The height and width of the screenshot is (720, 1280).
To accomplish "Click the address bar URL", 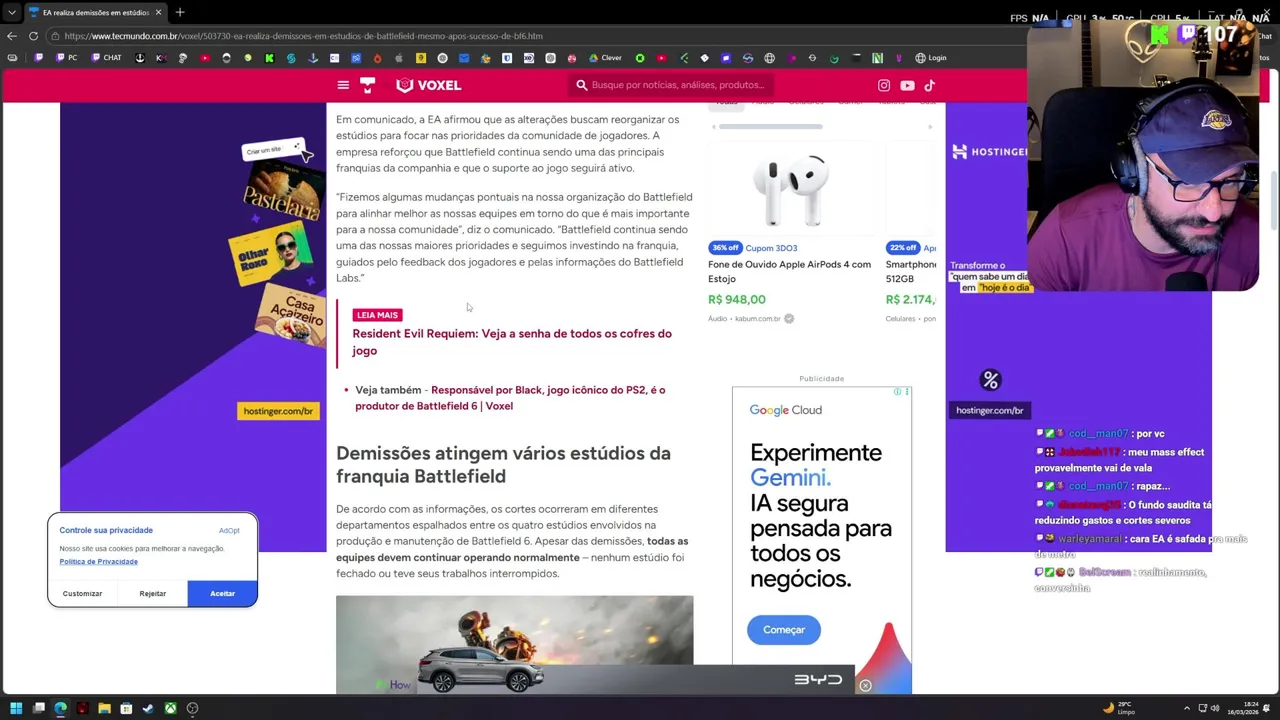I will click(303, 36).
